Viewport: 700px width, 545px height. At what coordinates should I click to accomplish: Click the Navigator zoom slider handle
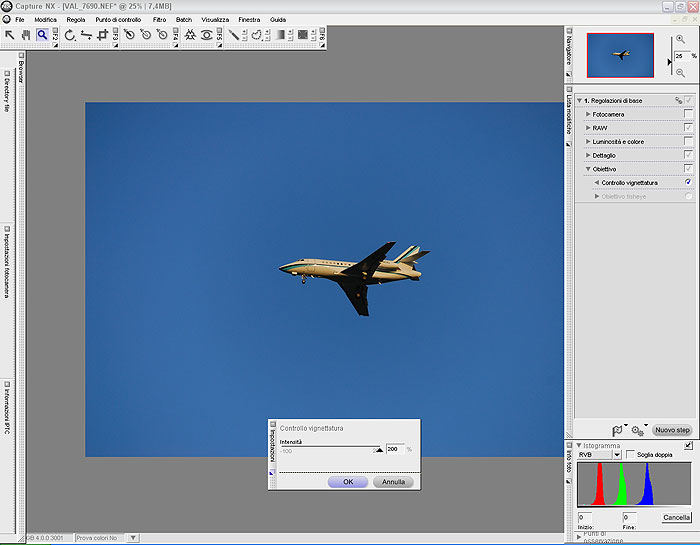click(669, 62)
